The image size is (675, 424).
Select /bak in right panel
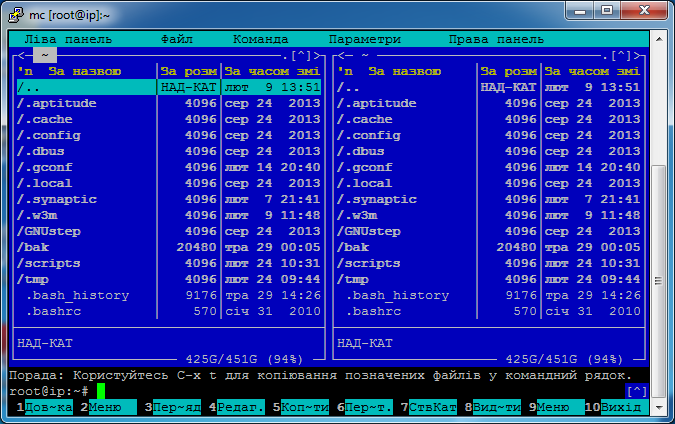(489, 247)
